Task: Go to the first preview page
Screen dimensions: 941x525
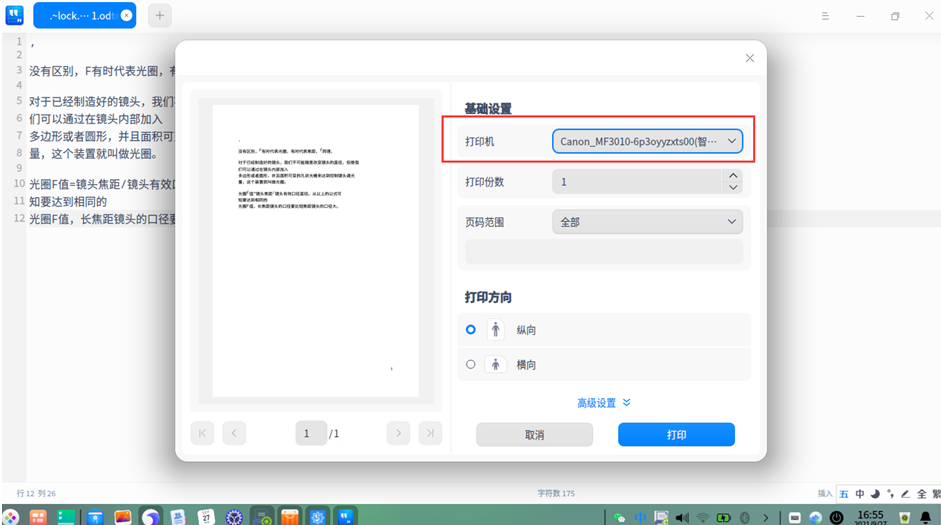Action: click(x=202, y=433)
